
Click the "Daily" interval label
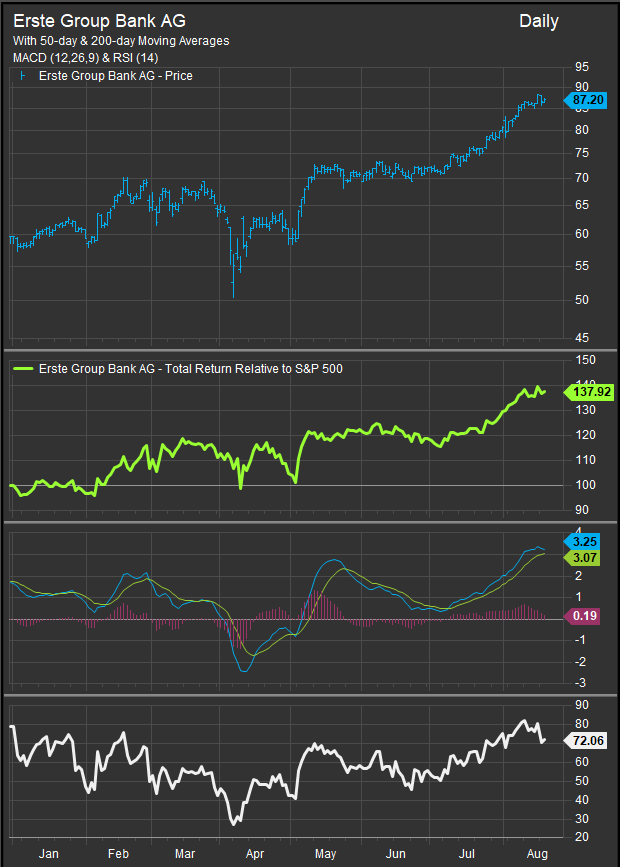[x=539, y=21]
